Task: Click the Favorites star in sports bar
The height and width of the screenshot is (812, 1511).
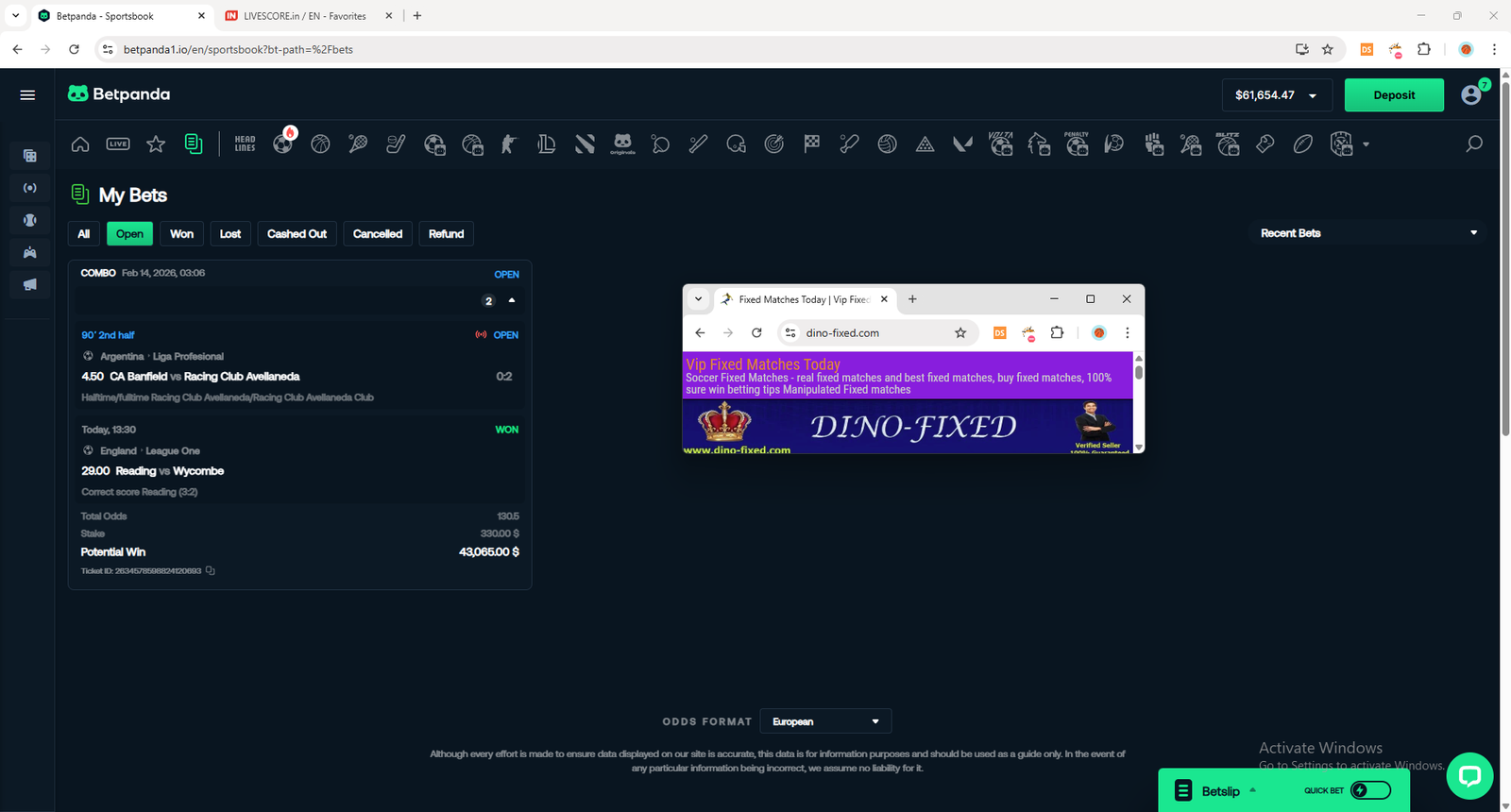Action: (x=156, y=144)
